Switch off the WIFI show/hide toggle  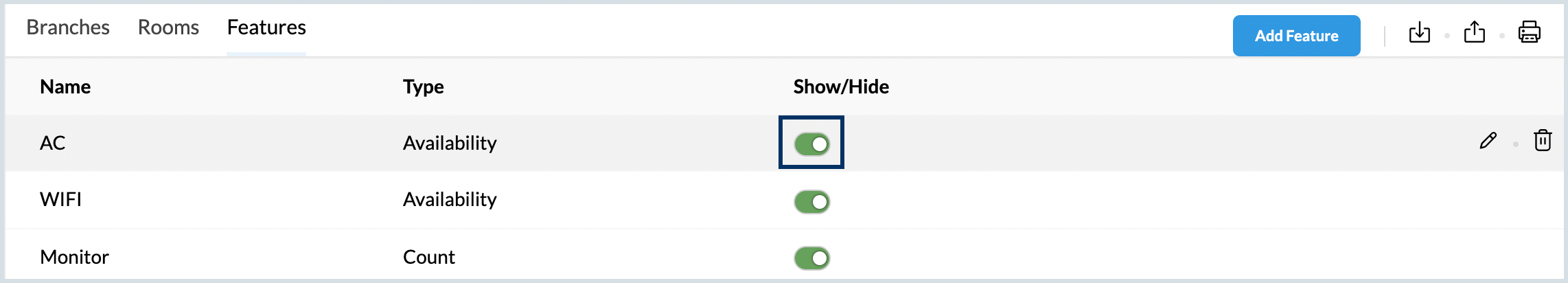812,202
